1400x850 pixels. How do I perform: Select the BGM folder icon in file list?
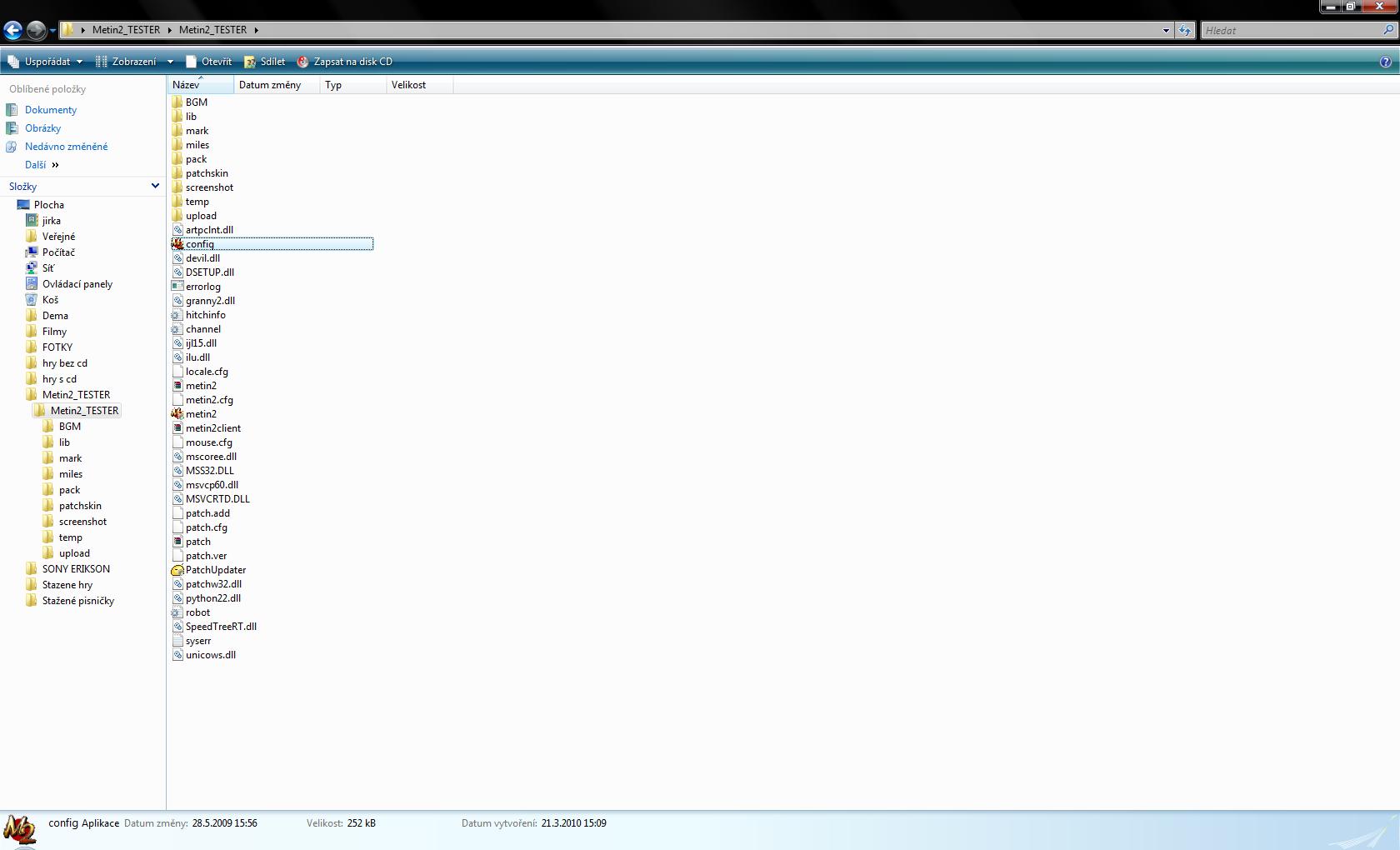pyautogui.click(x=177, y=102)
